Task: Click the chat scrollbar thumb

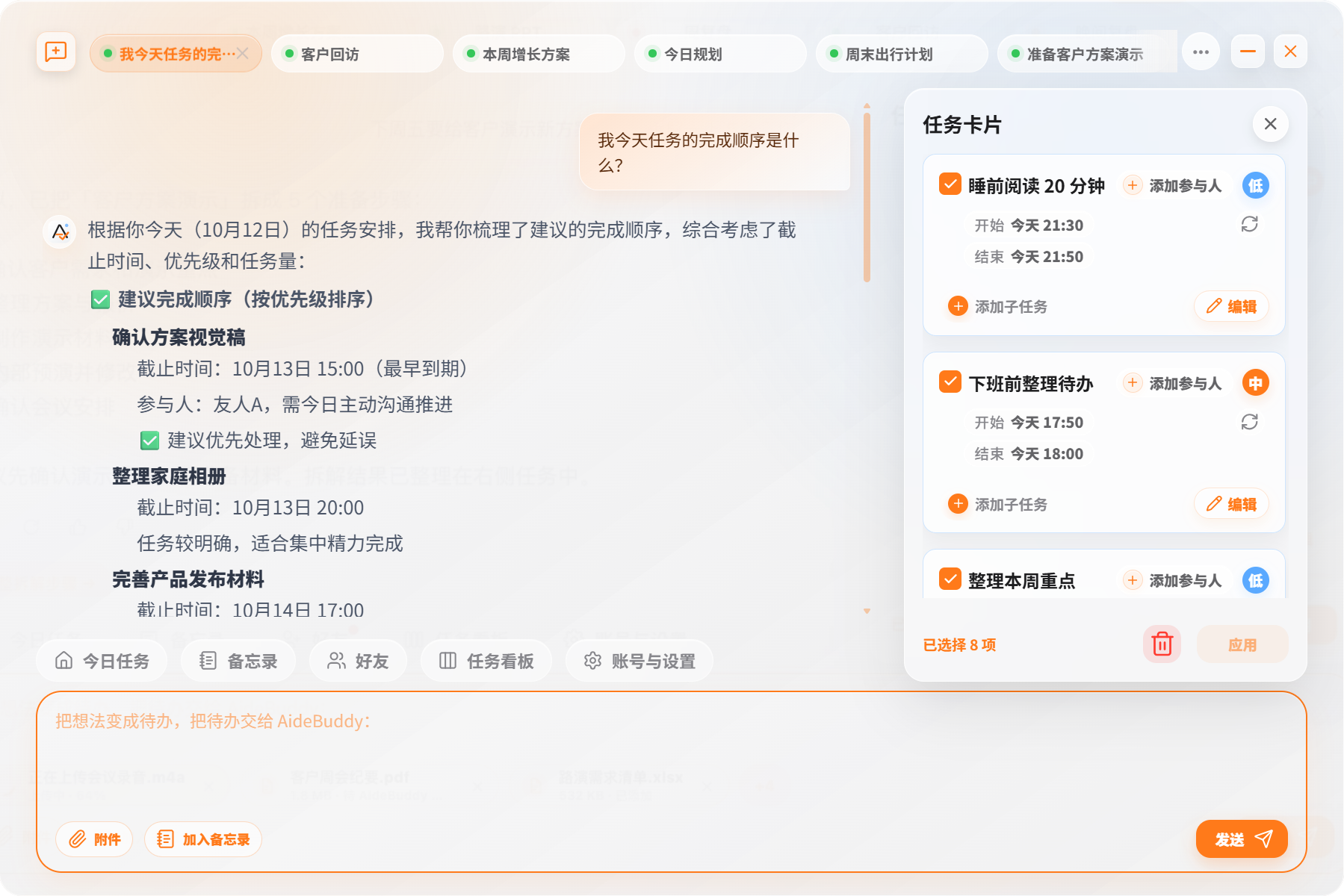Action: (867, 196)
